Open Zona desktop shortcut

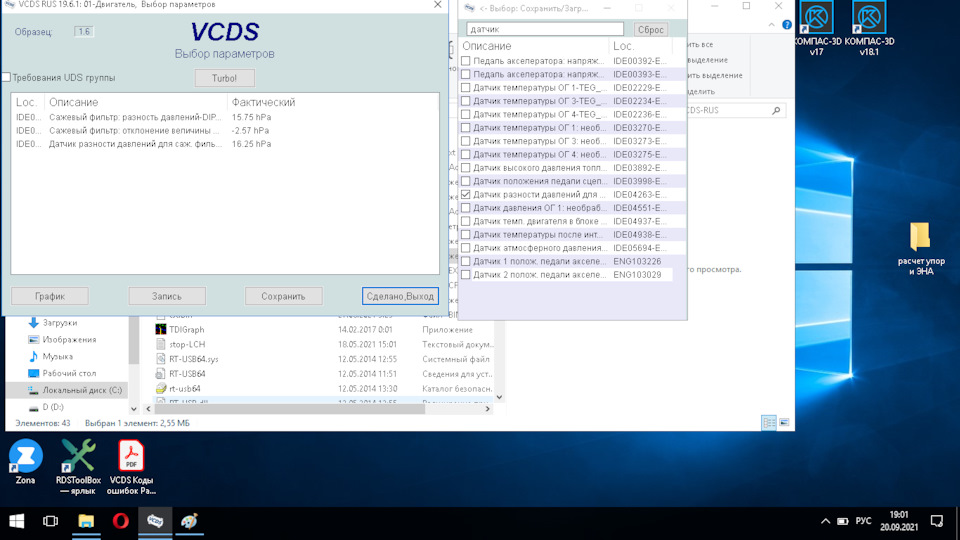[25, 462]
